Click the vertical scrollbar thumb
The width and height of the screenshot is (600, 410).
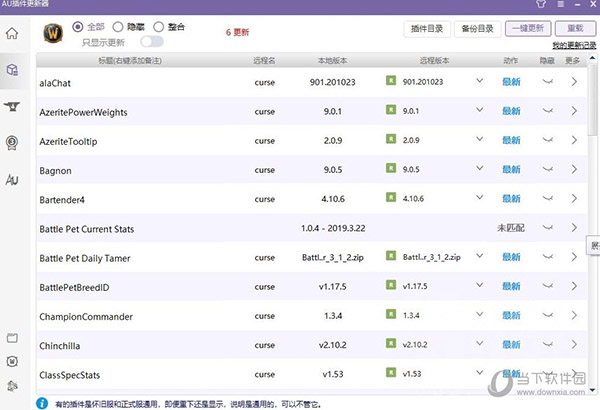coord(592,100)
